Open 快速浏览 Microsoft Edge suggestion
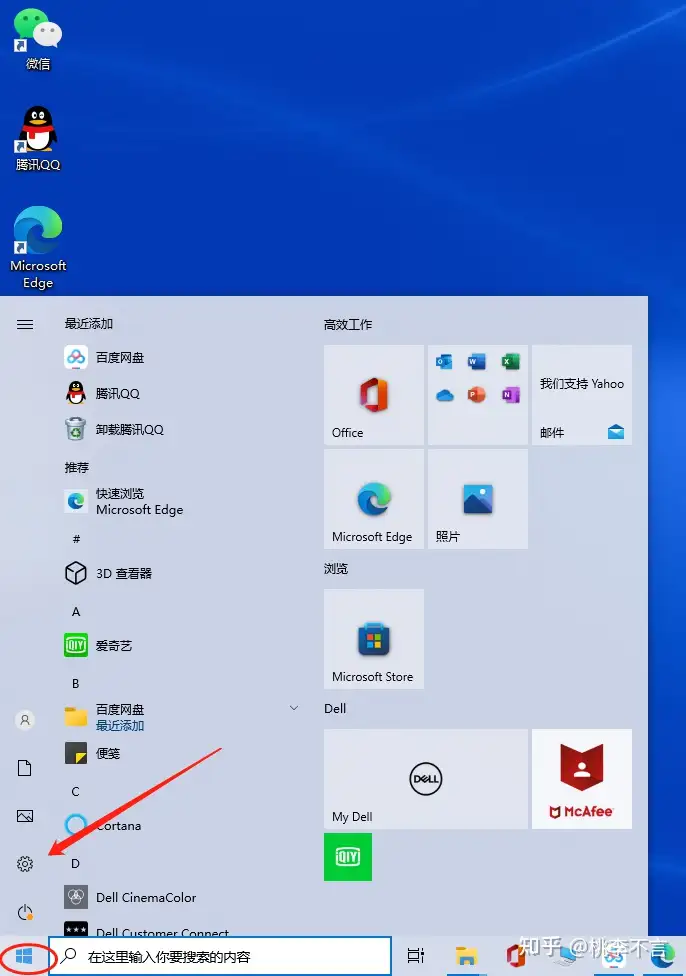 point(181,501)
